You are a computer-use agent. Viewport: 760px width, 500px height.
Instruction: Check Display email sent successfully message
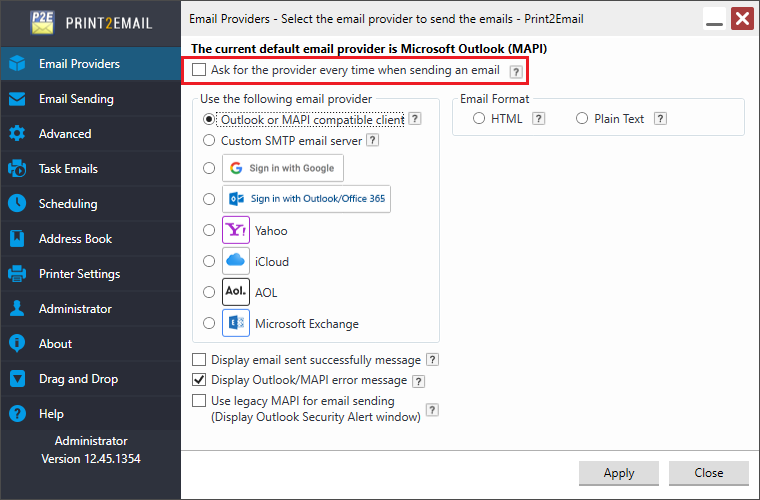[x=199, y=360]
